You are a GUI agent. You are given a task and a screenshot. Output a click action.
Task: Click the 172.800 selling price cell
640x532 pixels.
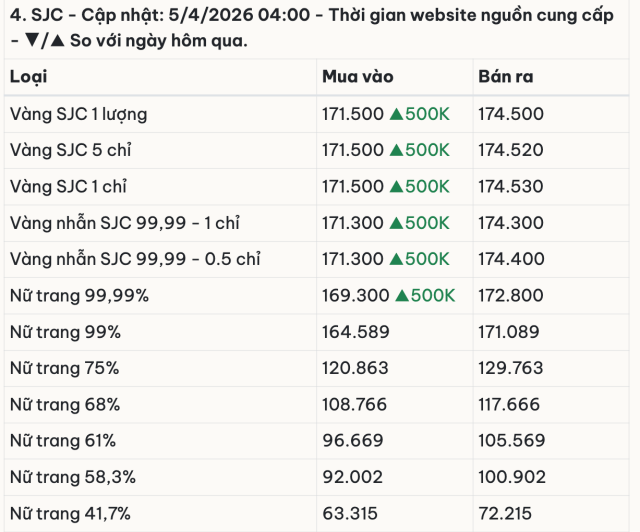(511, 295)
